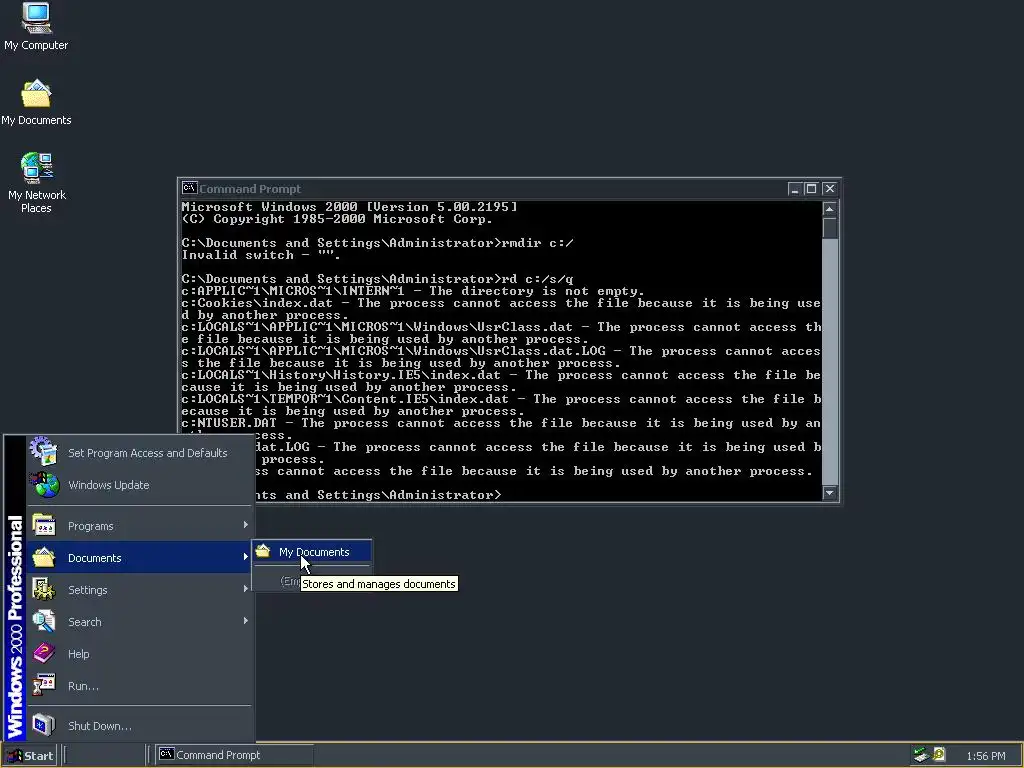Screen dimensions: 1024x768
Task: Open the My Computer desktop icon
Action: tap(36, 26)
